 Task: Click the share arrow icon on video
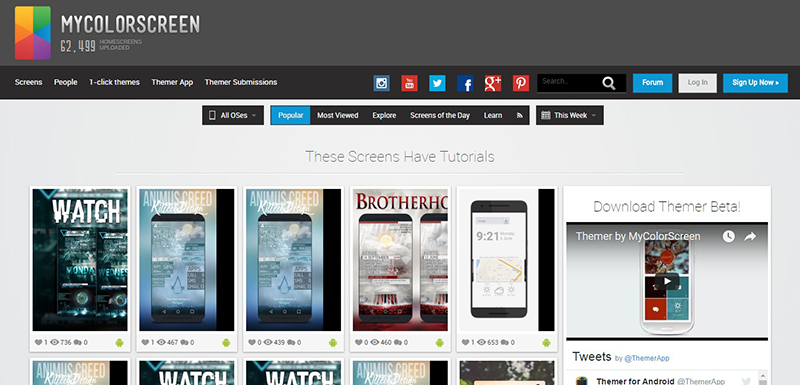point(750,237)
